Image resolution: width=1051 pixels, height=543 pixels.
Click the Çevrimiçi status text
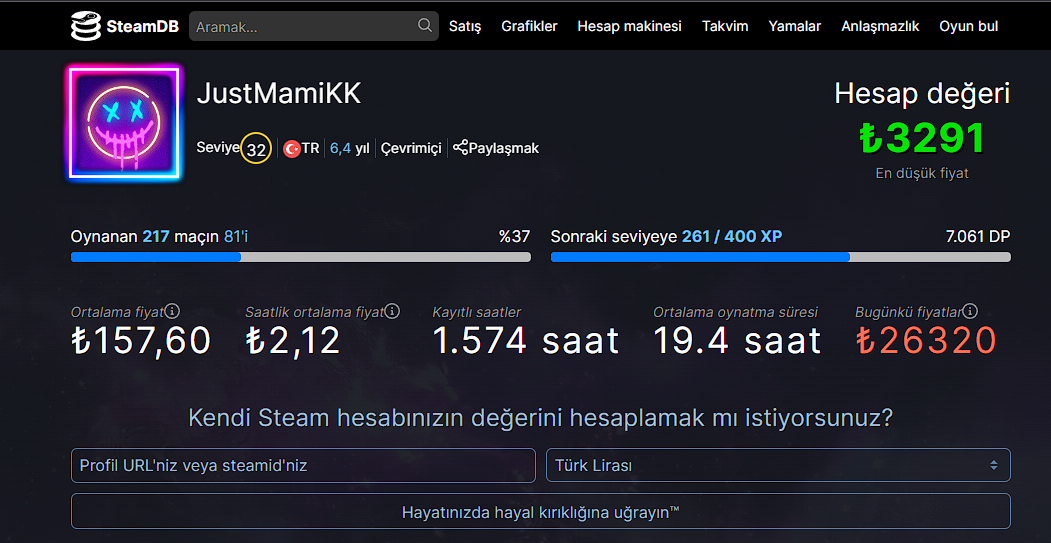coord(412,148)
